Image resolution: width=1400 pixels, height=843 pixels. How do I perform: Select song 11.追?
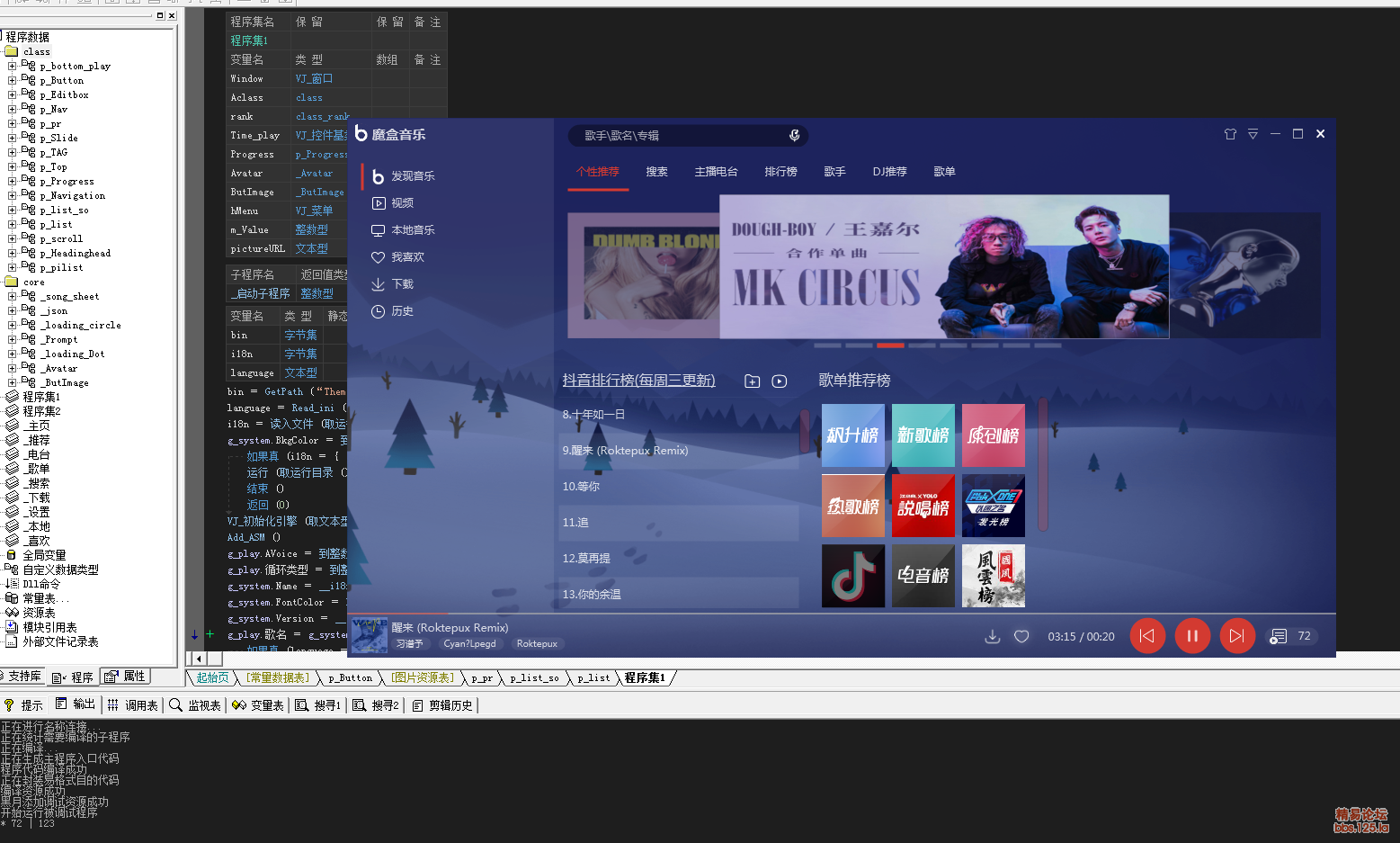681,523
